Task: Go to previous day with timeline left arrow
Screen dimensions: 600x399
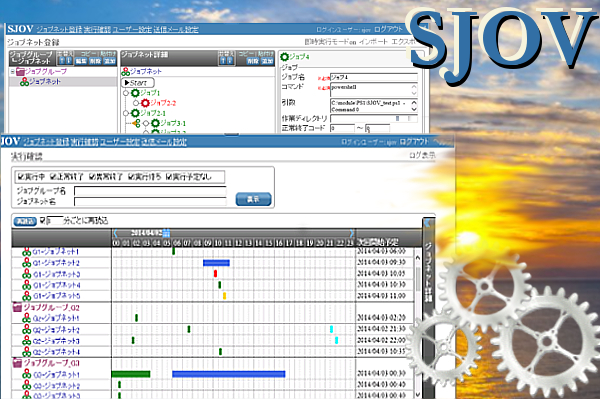Action: tap(115, 233)
